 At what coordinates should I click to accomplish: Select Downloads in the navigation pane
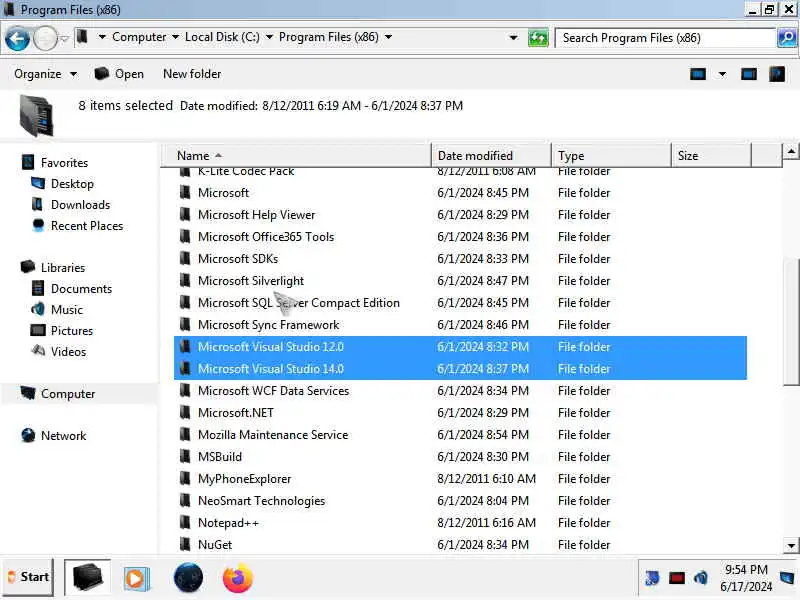click(80, 205)
